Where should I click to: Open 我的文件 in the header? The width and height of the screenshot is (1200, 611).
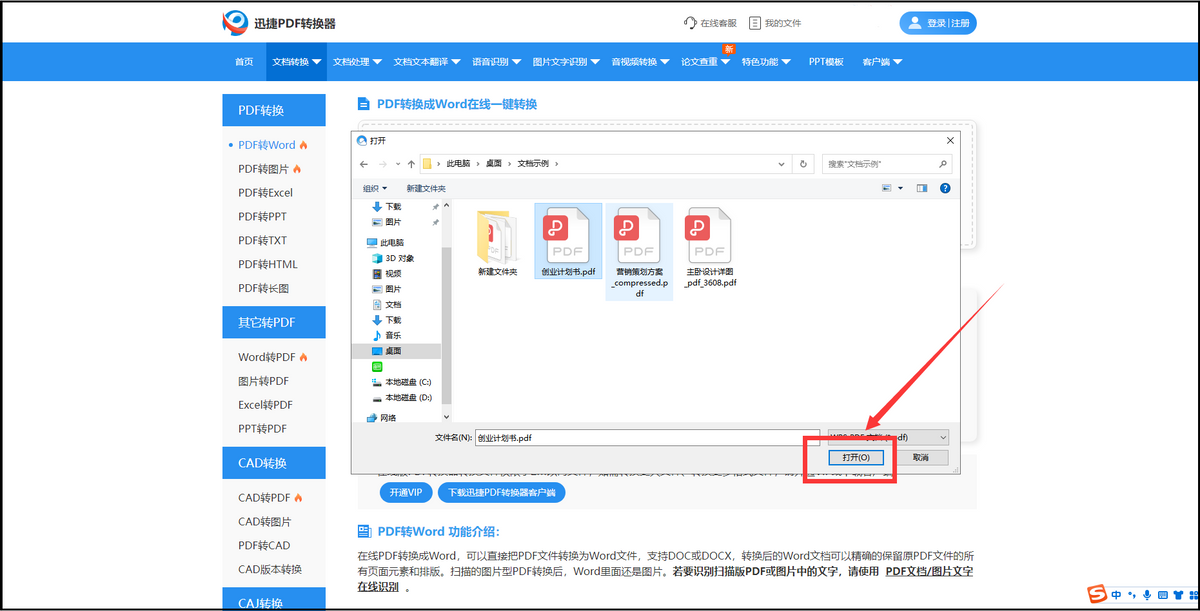(x=775, y=23)
